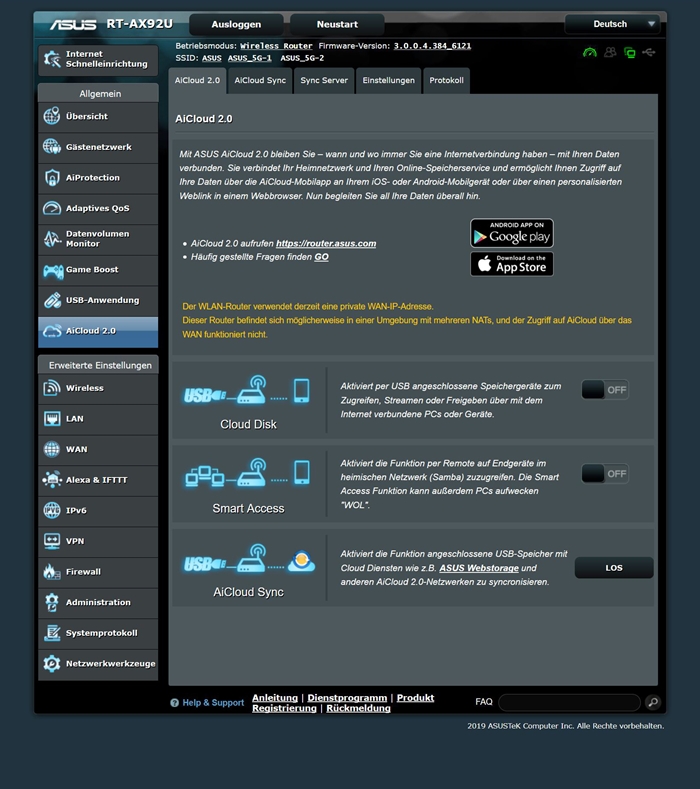Click the ASUS SSID link
Image resolution: width=700 pixels, height=789 pixels.
coord(212,58)
